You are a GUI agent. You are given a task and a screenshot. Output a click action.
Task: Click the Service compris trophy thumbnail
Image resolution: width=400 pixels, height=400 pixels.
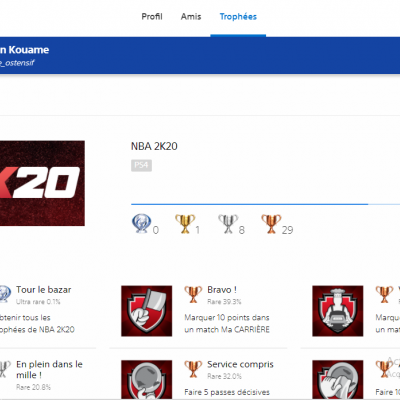[147, 380]
